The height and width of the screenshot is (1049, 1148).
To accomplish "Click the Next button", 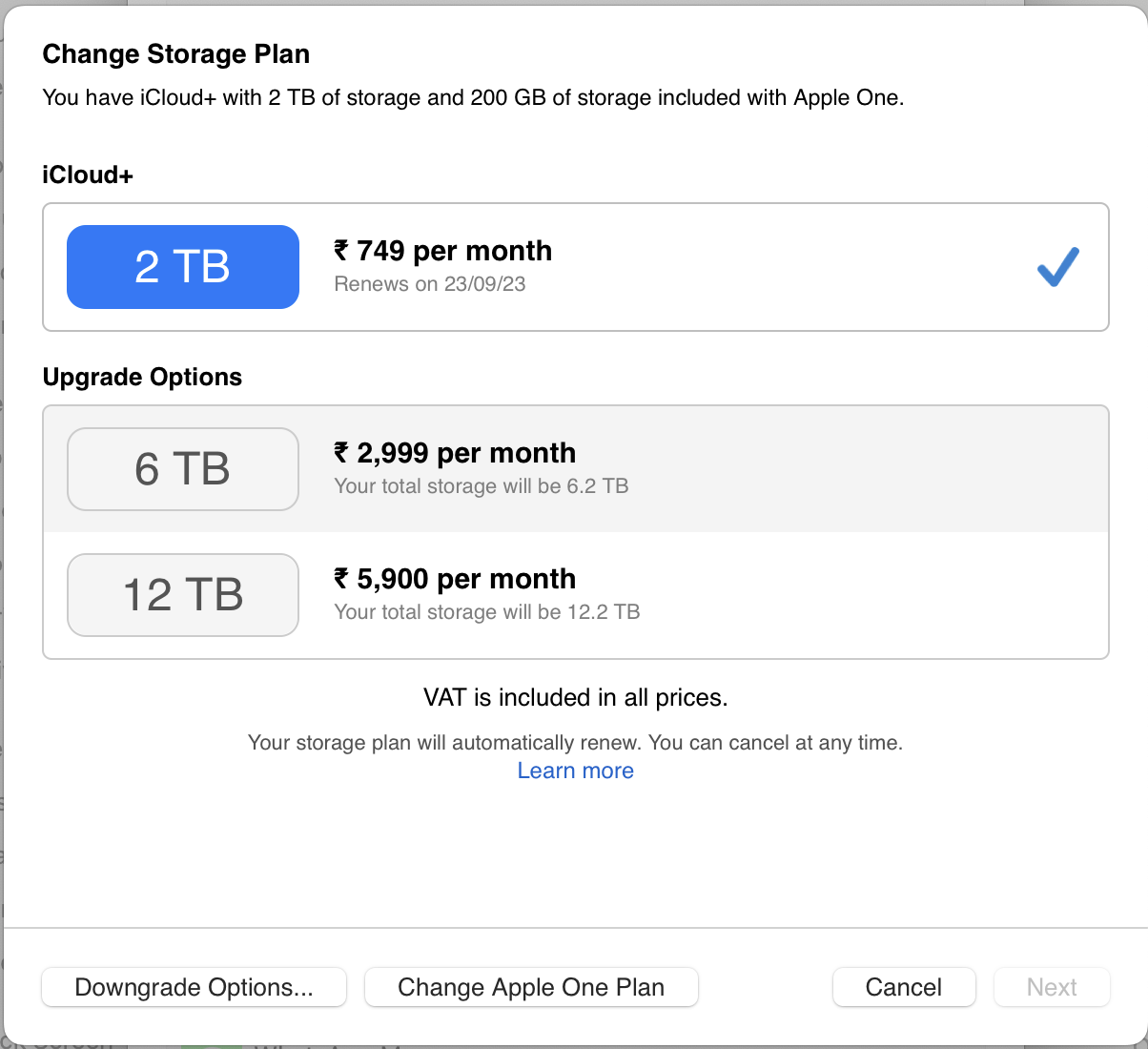I will click(x=1052, y=987).
